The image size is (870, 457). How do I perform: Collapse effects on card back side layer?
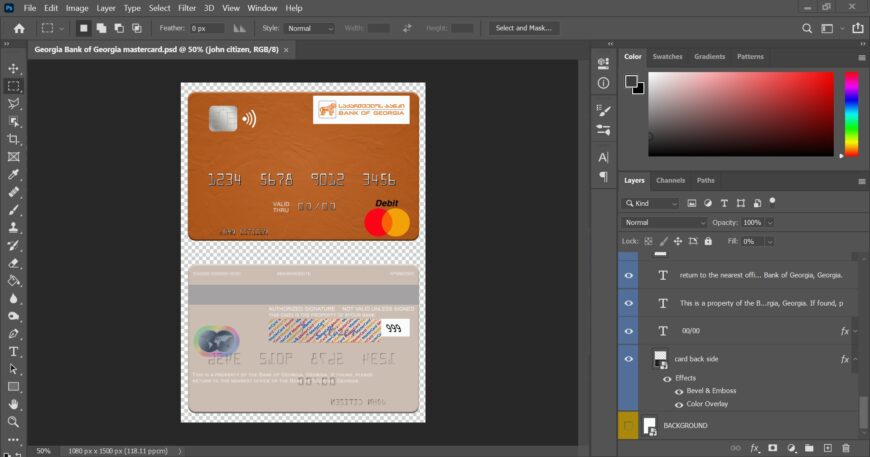pos(856,359)
